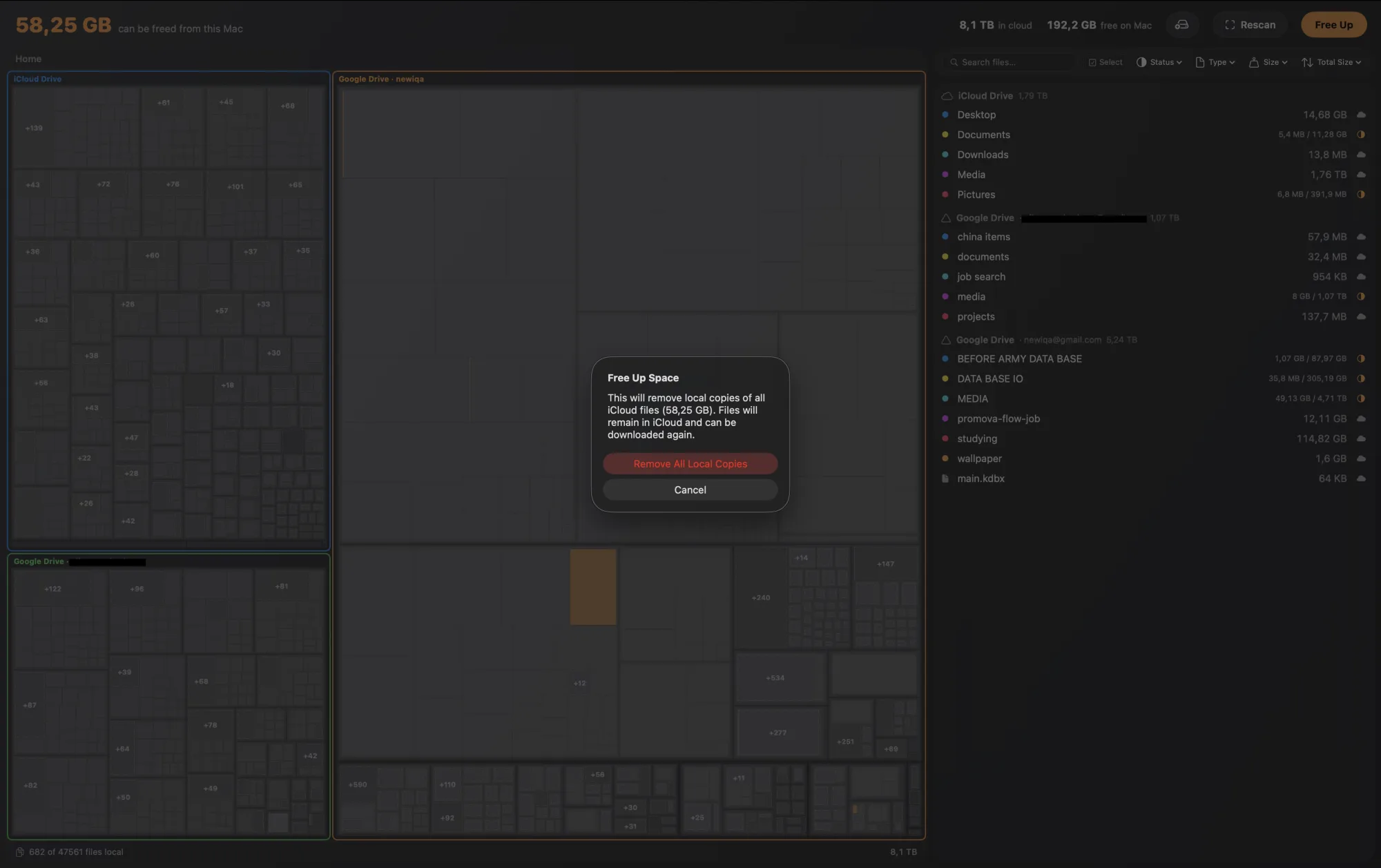Toggle the Select checkbox
This screenshot has width=1381, height=868.
(1105, 62)
